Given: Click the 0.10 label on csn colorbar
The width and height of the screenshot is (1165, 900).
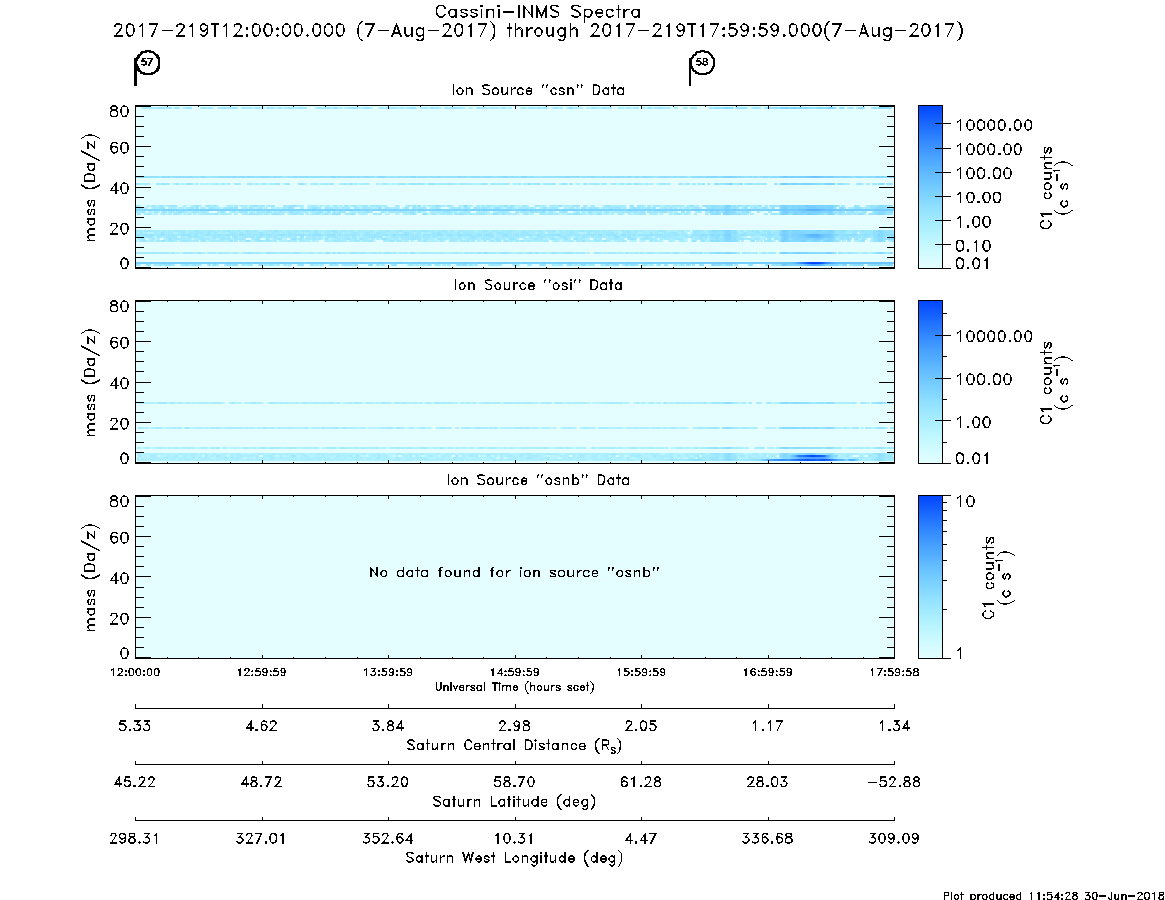Looking at the screenshot, I should point(973,245).
